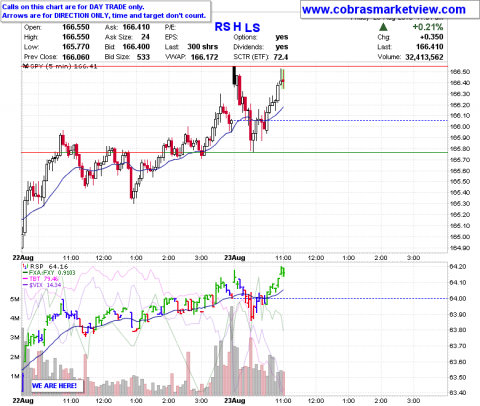Click the 'Calls on this chart are for DAY TRADE only.' notice
480x406 pixels.
(73, 7)
